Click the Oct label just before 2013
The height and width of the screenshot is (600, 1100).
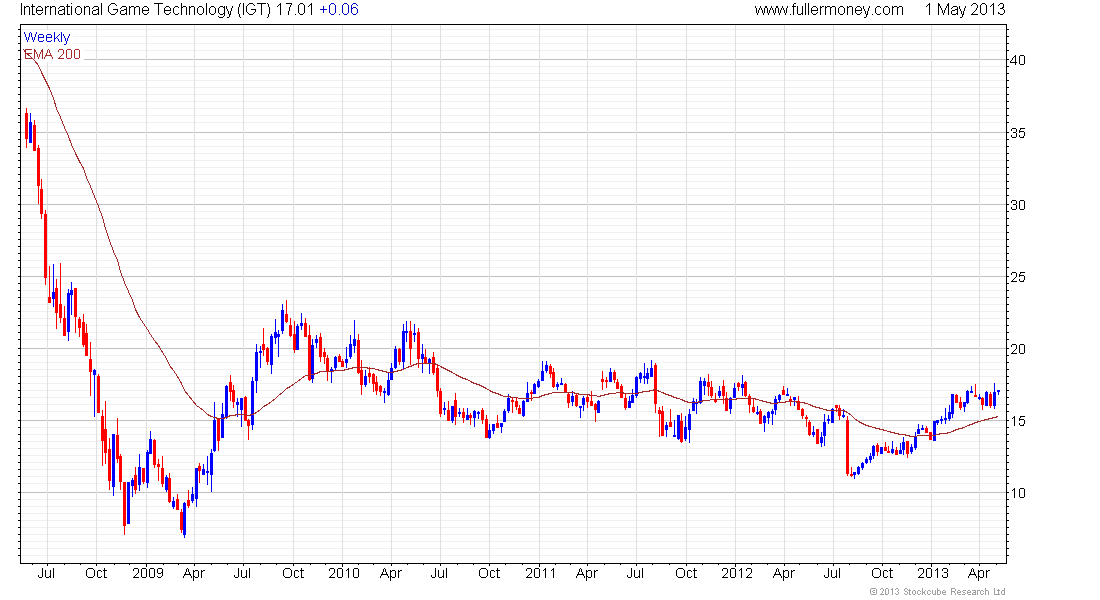tap(883, 573)
